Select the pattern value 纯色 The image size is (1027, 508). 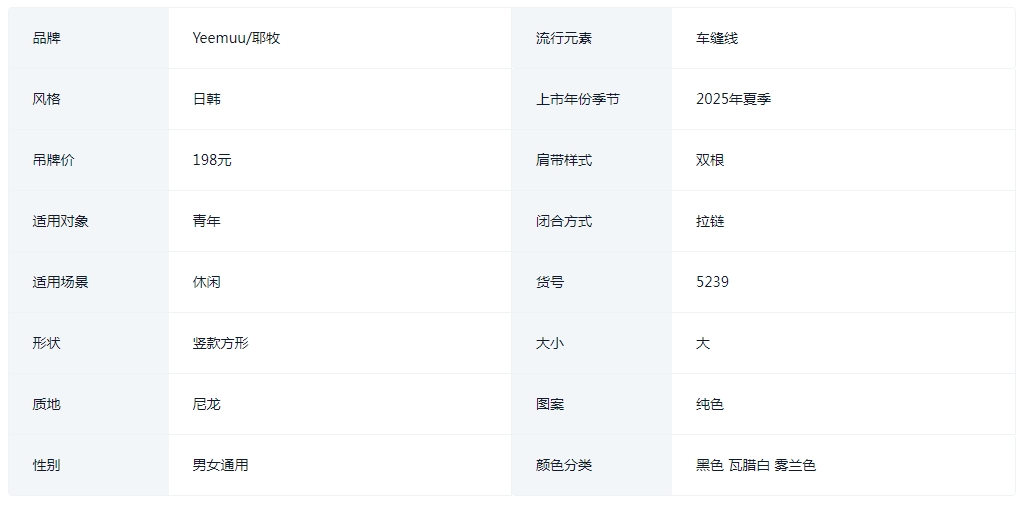pos(710,404)
